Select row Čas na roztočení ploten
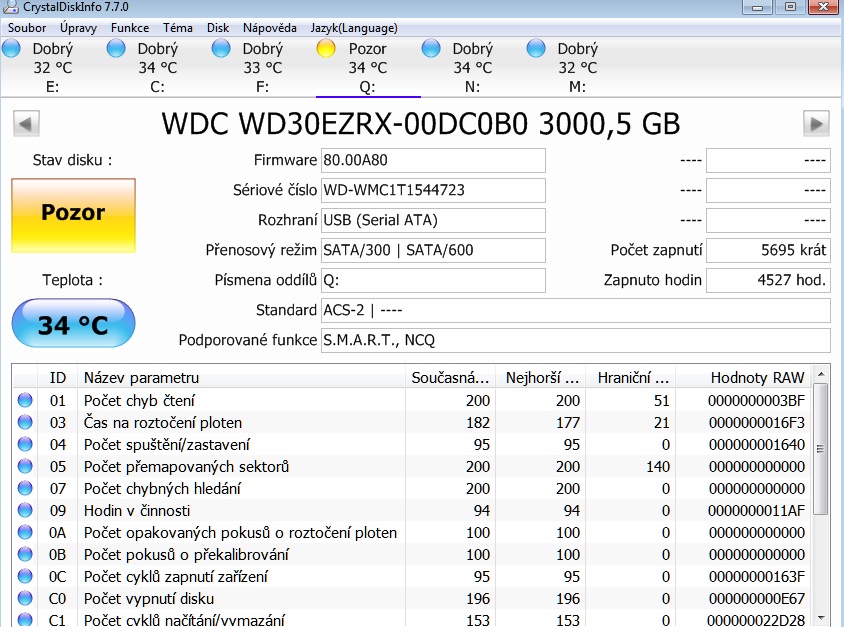 (412, 422)
